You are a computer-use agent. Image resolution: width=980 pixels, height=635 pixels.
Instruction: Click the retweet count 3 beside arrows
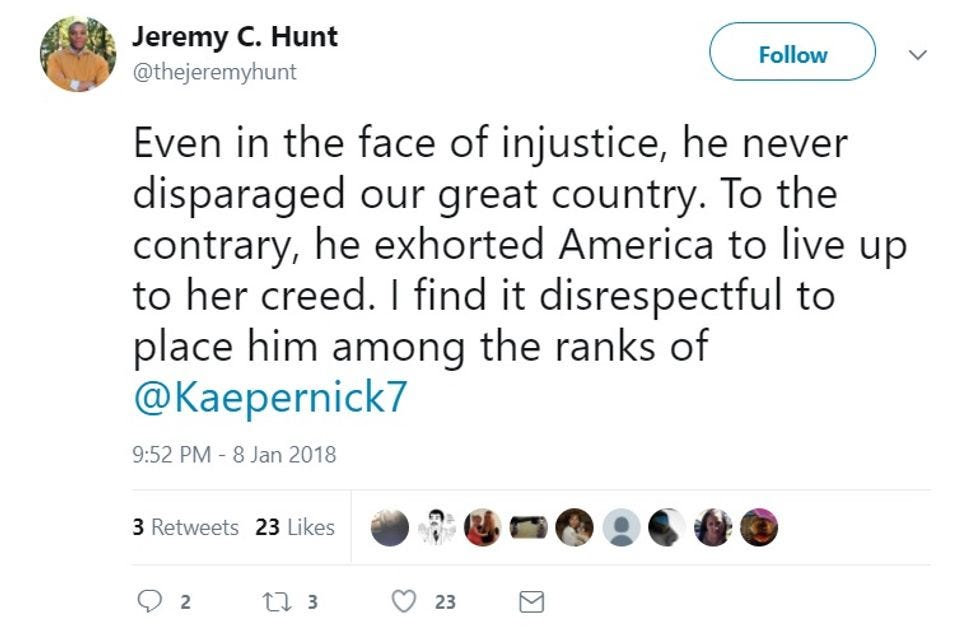pos(312,602)
